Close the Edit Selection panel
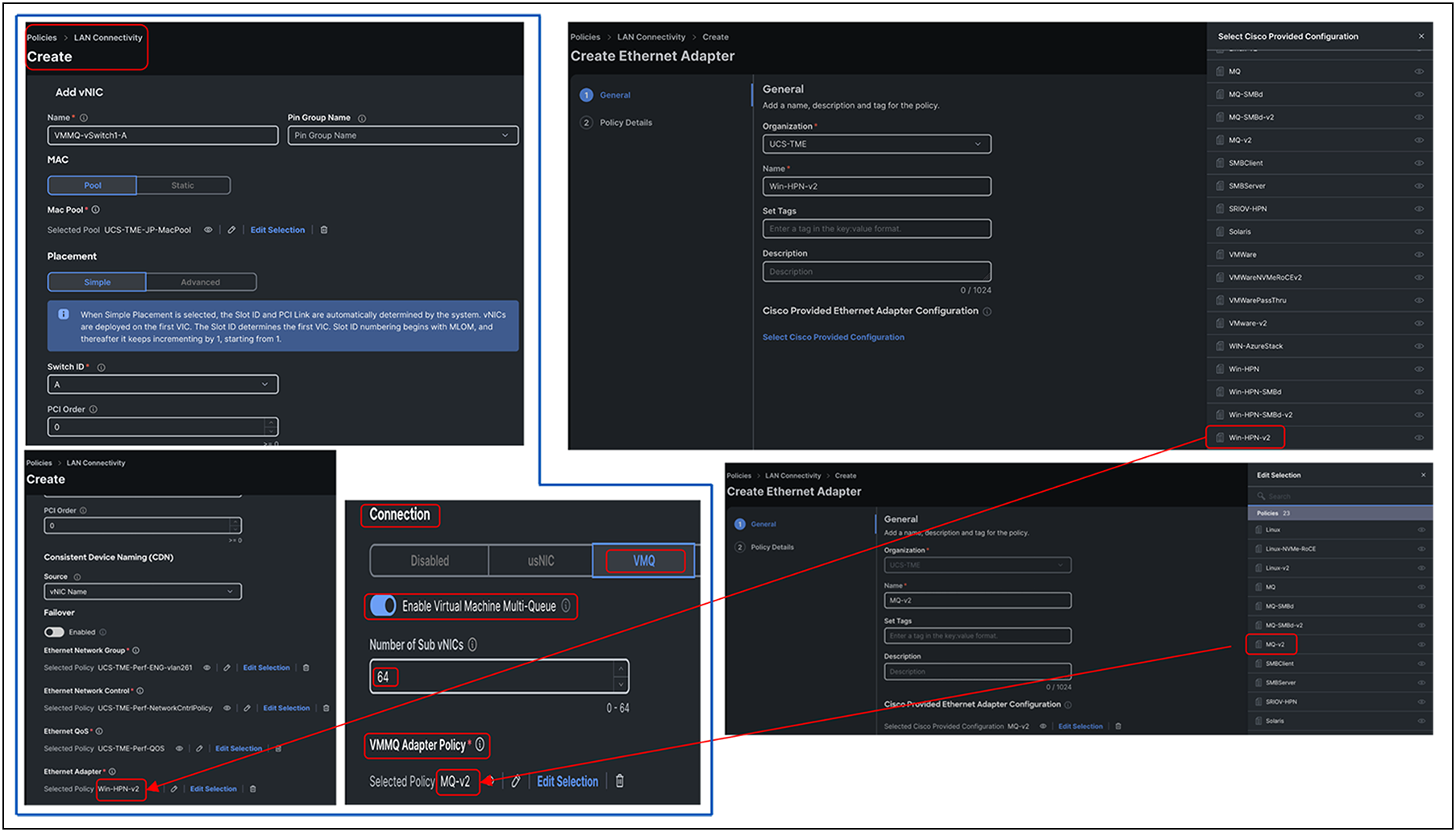This screenshot has height=832, width=1456. 1423,475
